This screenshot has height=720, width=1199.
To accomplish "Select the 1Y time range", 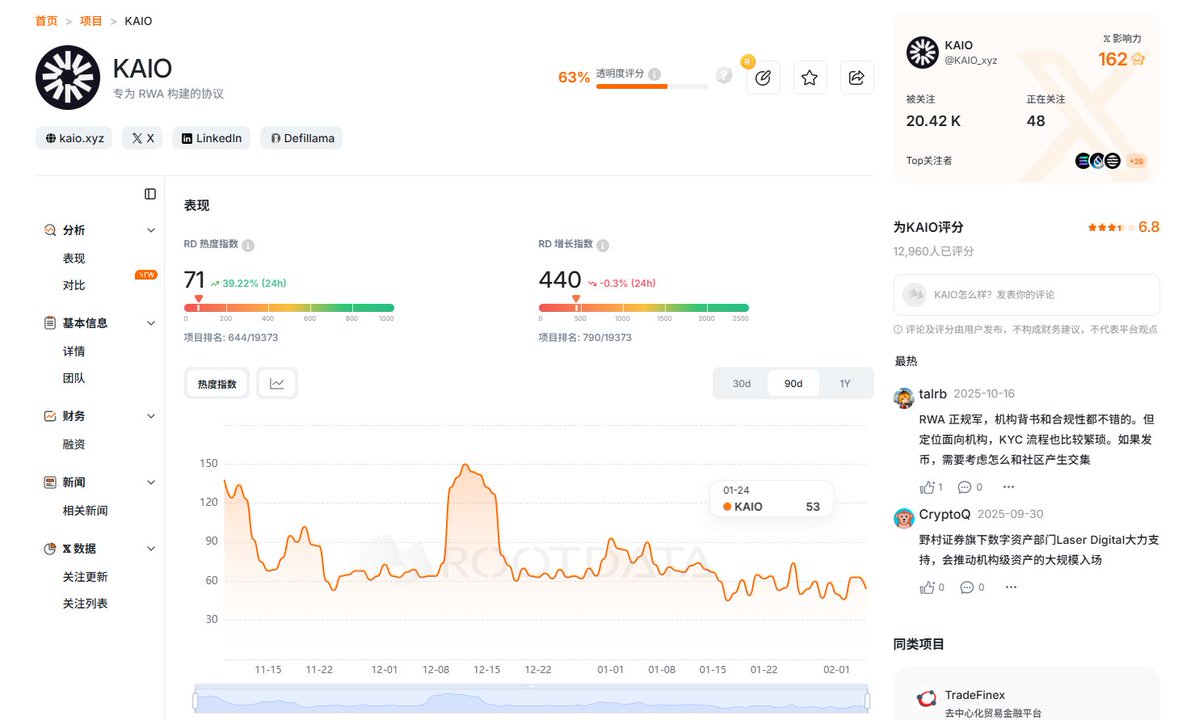I will 845,383.
